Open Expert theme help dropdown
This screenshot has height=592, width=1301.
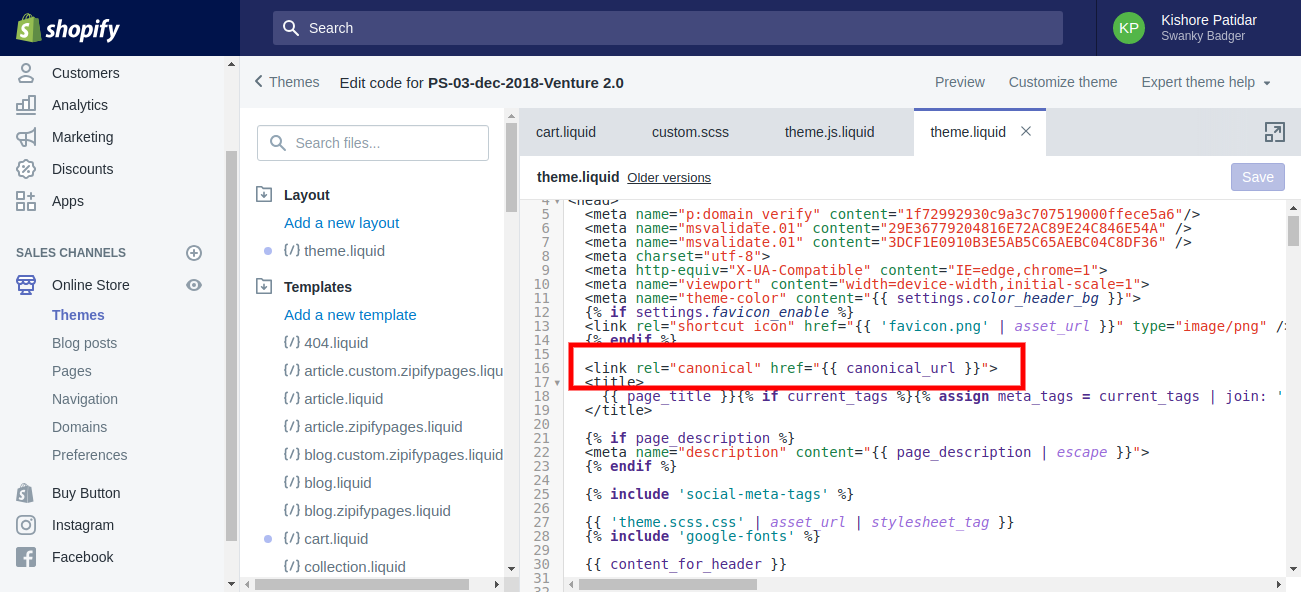click(1206, 82)
